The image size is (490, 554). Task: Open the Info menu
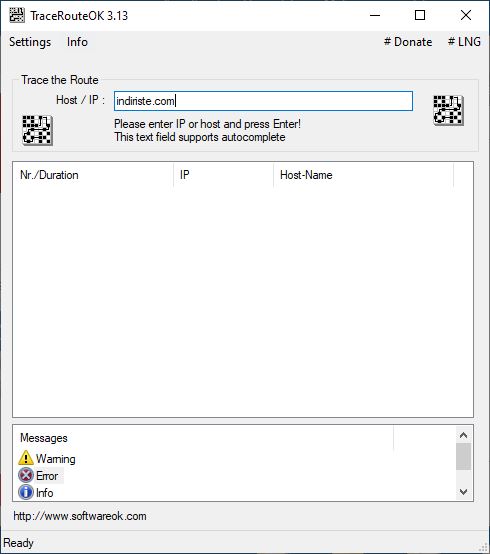[77, 42]
